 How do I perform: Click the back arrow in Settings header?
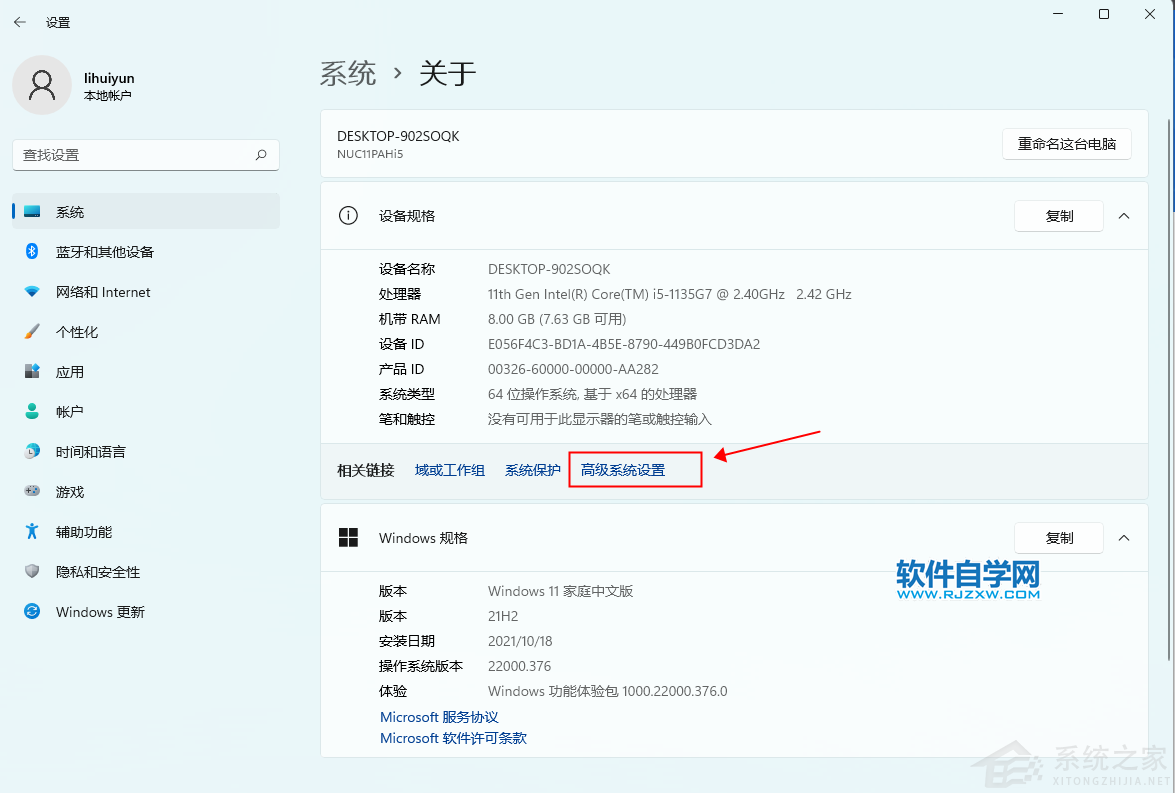click(x=19, y=22)
